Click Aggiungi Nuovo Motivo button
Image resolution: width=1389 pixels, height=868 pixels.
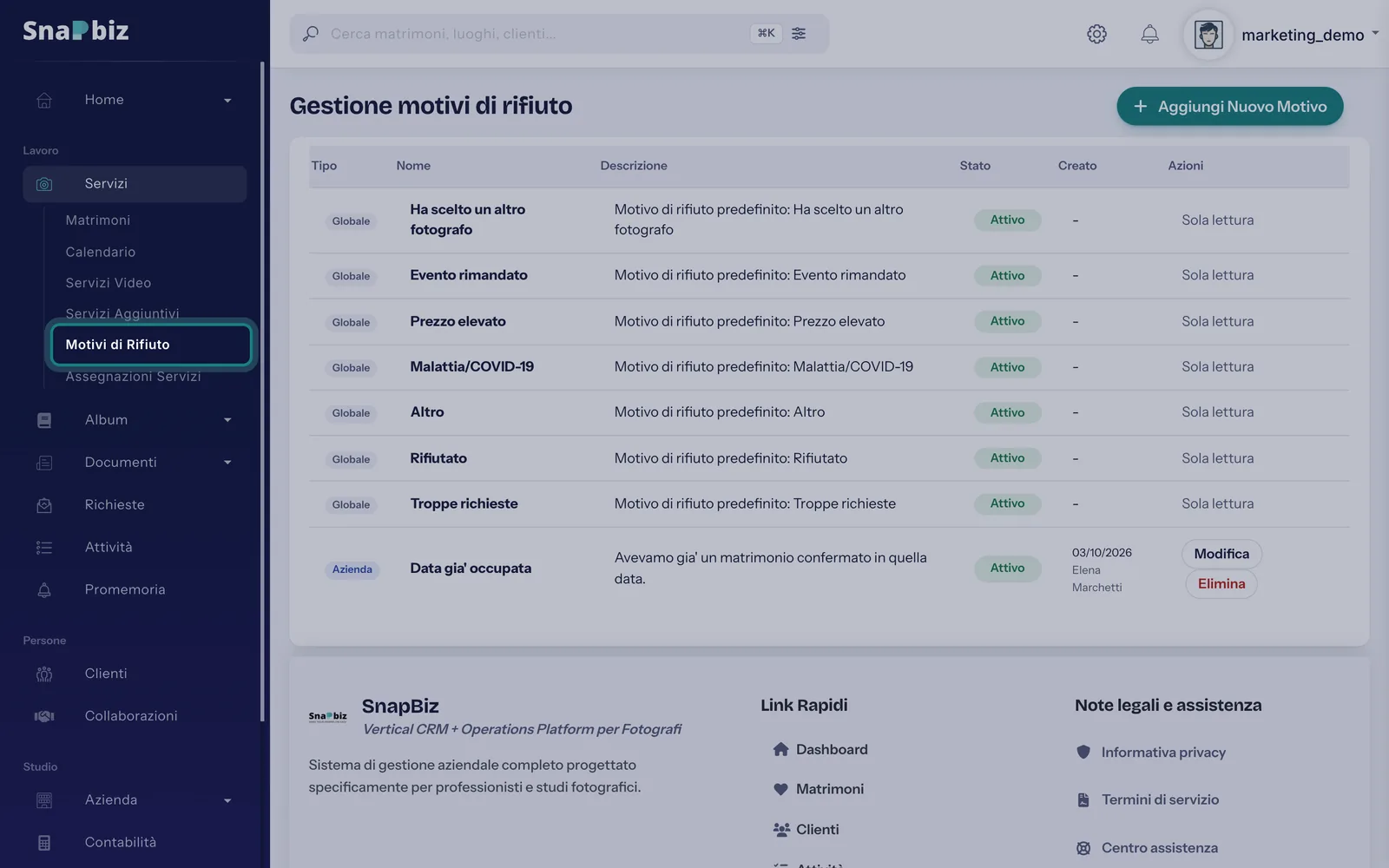1230,106
